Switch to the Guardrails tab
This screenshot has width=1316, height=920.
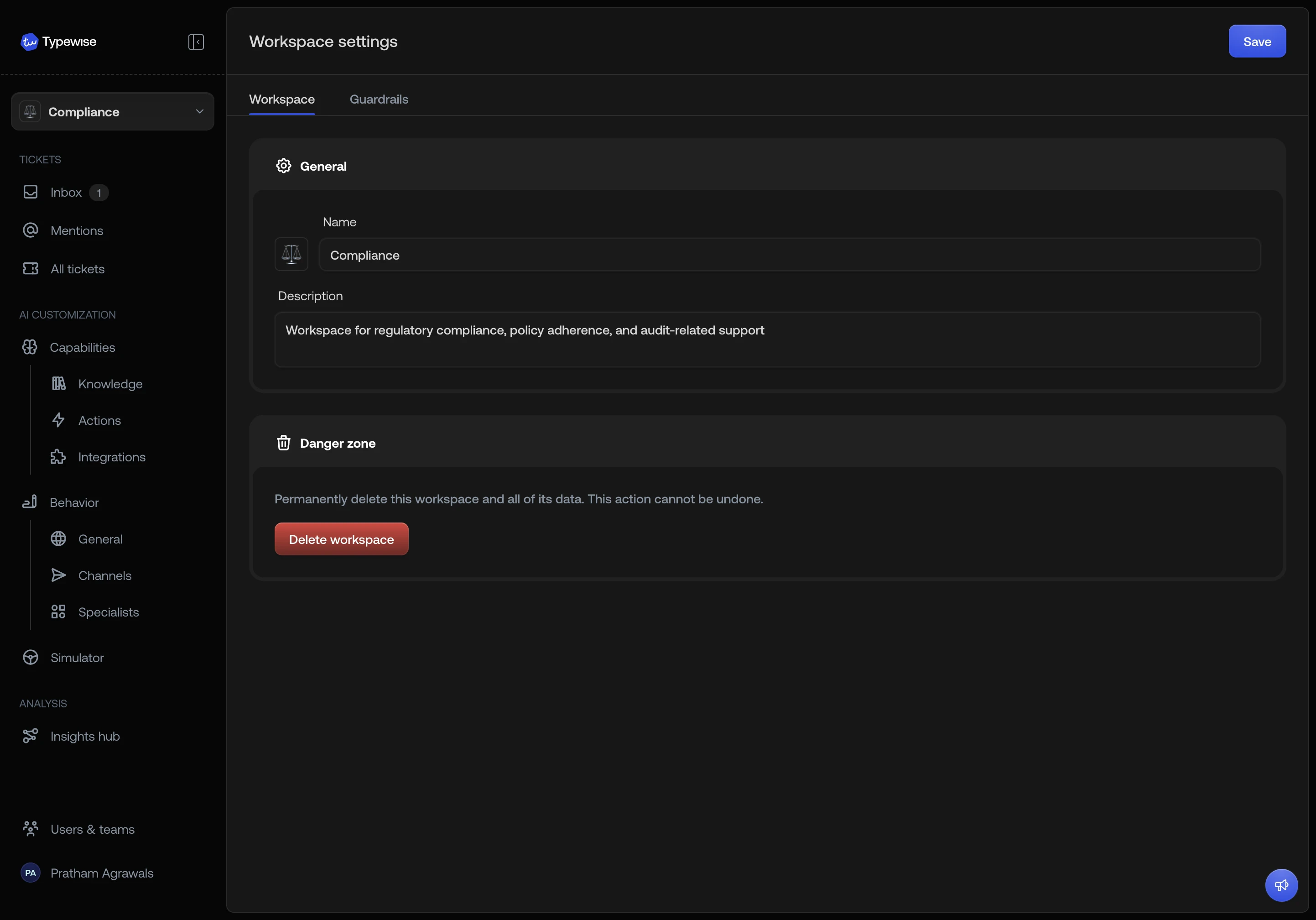click(379, 99)
